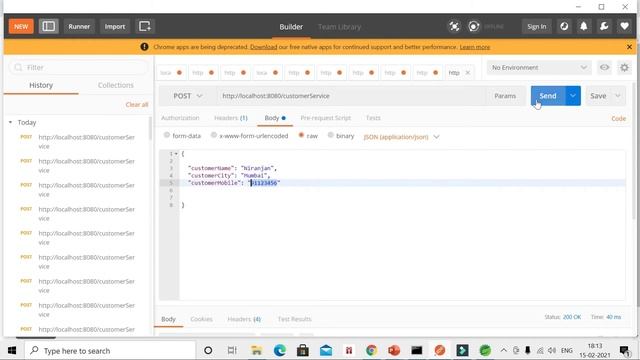Open the Pre-request Script tab
640x360 pixels.
click(x=326, y=118)
